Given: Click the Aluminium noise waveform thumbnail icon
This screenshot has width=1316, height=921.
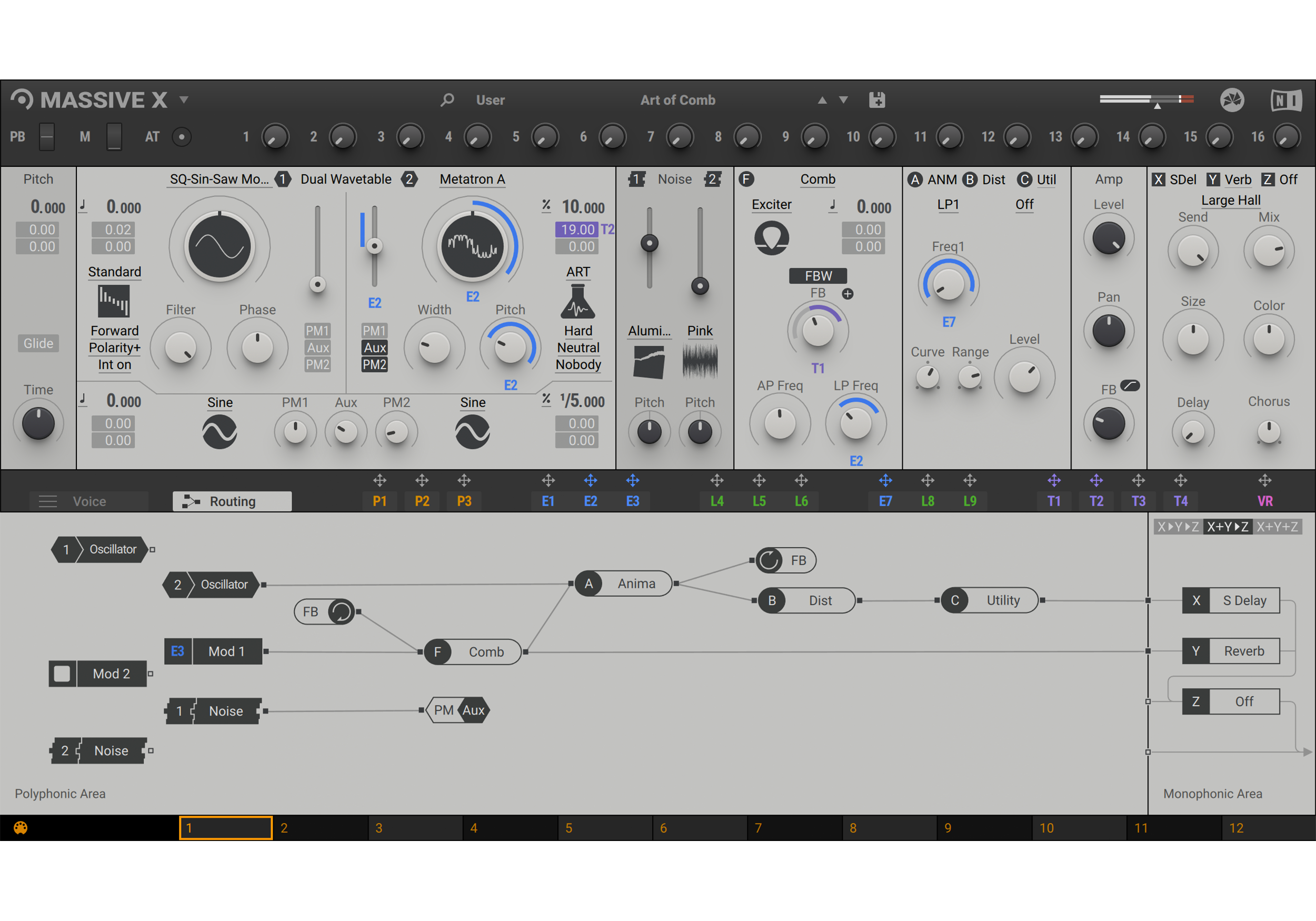Looking at the screenshot, I should (649, 362).
